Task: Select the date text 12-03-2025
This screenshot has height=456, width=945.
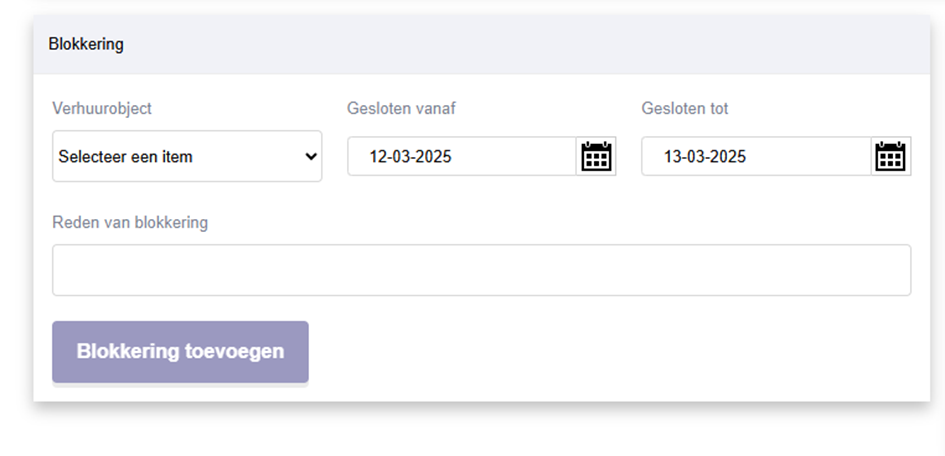Action: pyautogui.click(x=410, y=157)
